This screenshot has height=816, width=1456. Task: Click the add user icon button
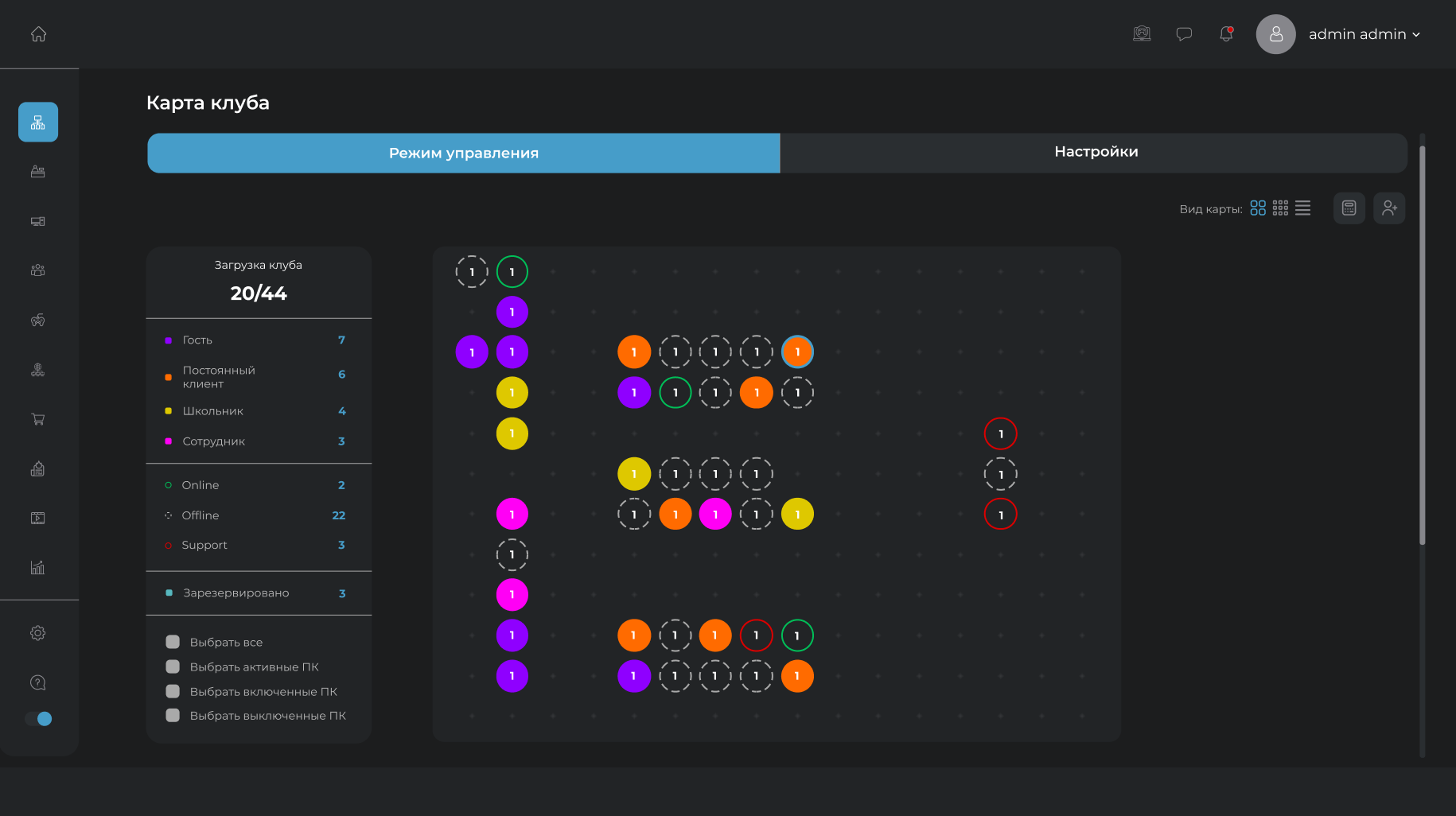click(1389, 208)
